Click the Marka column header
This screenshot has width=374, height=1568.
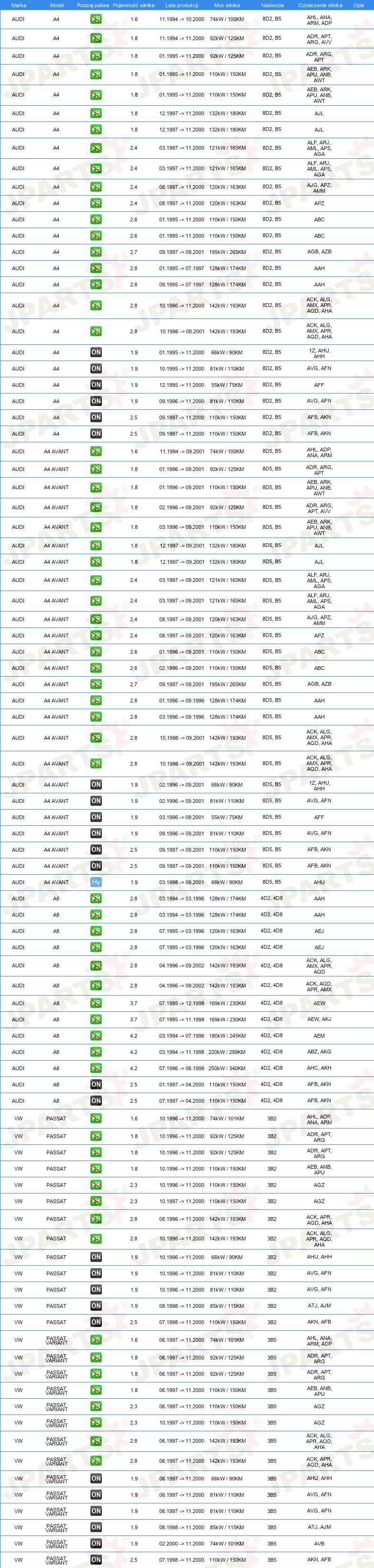(x=18, y=5)
